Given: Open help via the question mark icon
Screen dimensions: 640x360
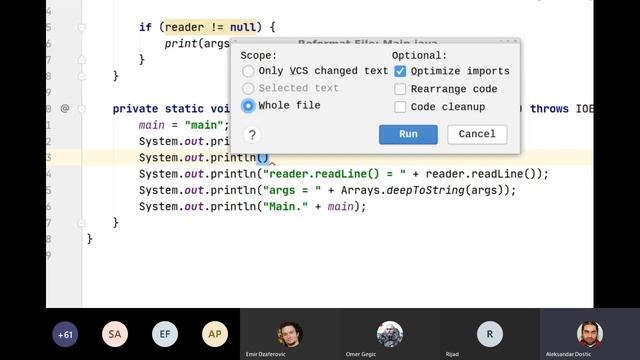Looking at the screenshot, I should point(252,135).
